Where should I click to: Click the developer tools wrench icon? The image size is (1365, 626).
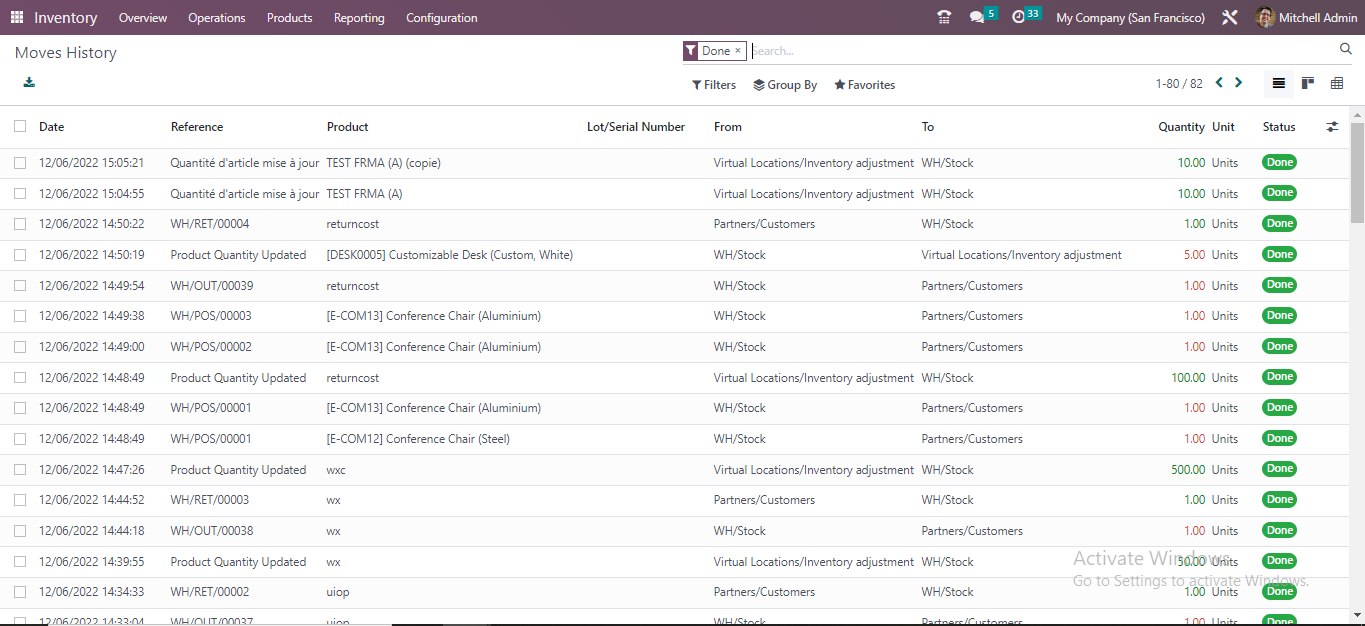(1229, 17)
